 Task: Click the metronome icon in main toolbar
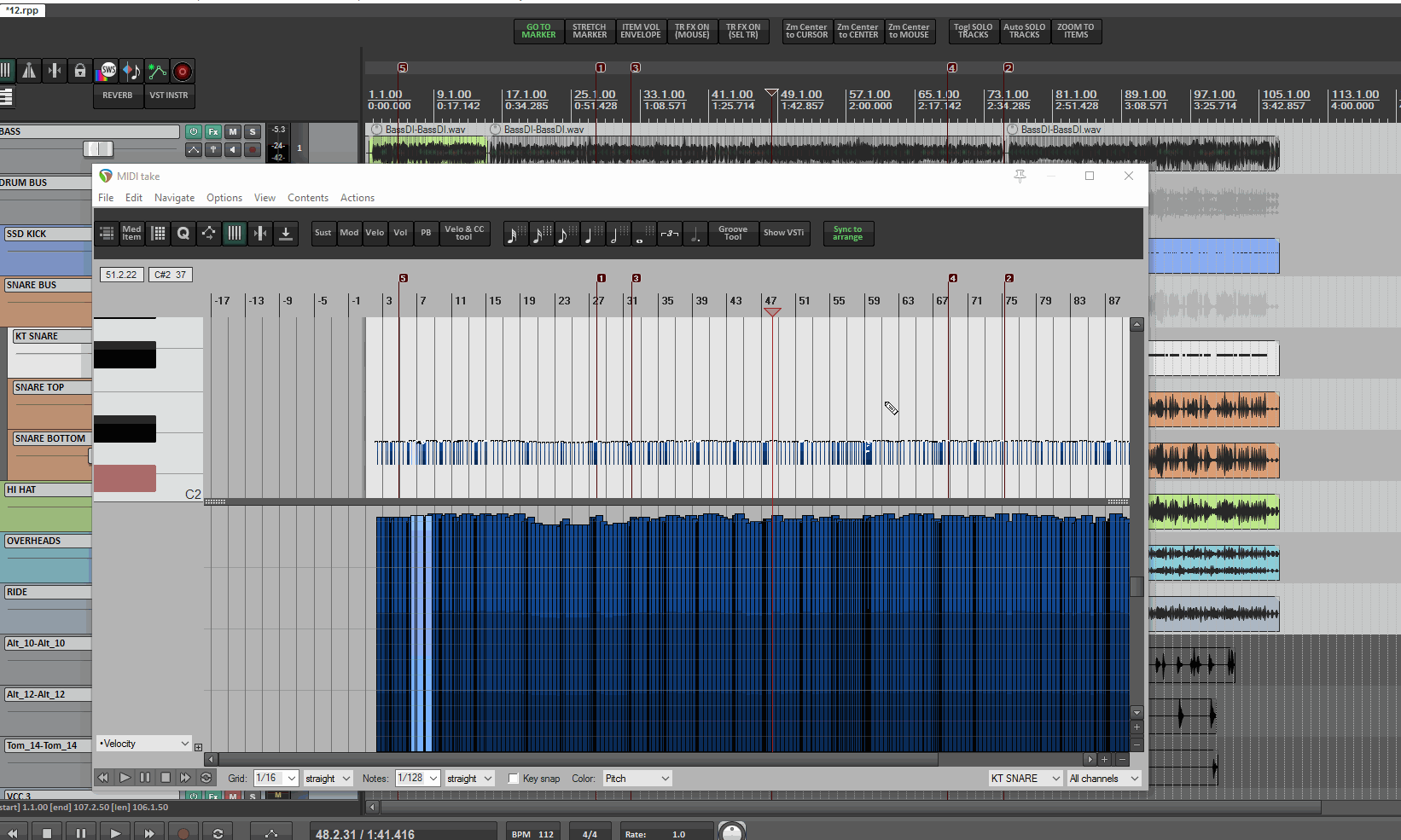coord(29,71)
